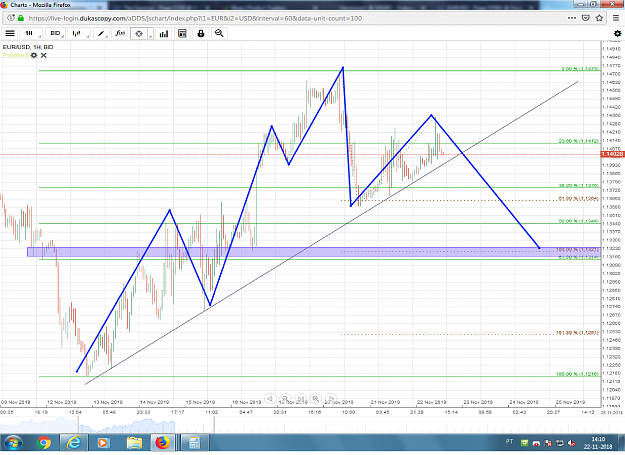Image resolution: width=625 pixels, height=455 pixels.
Task: Open the Firefox page actions ellipsis
Action: [572, 18]
